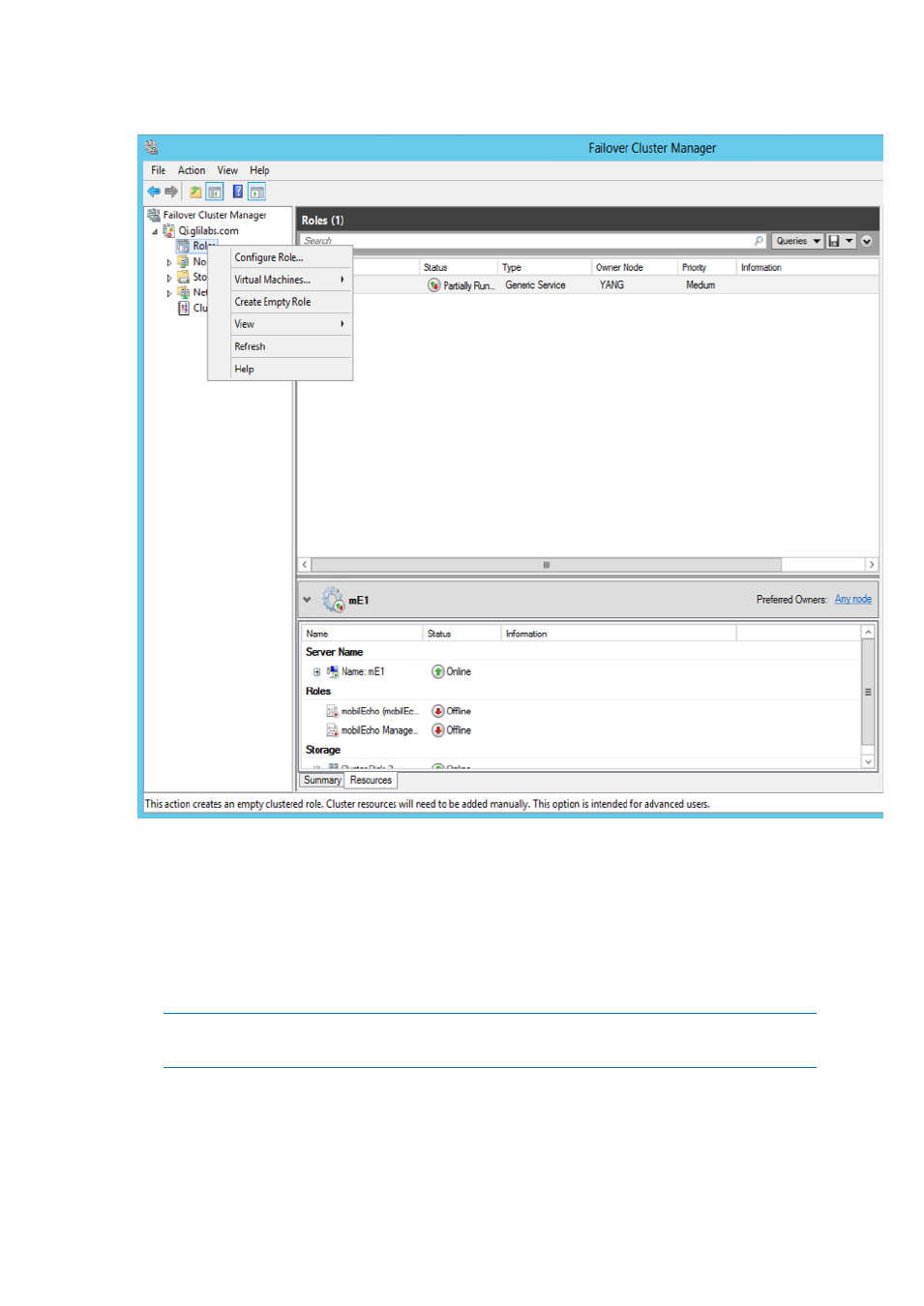924x1306 pixels.
Task: Click the Cluster Events icon in tree
Action: click(x=183, y=308)
